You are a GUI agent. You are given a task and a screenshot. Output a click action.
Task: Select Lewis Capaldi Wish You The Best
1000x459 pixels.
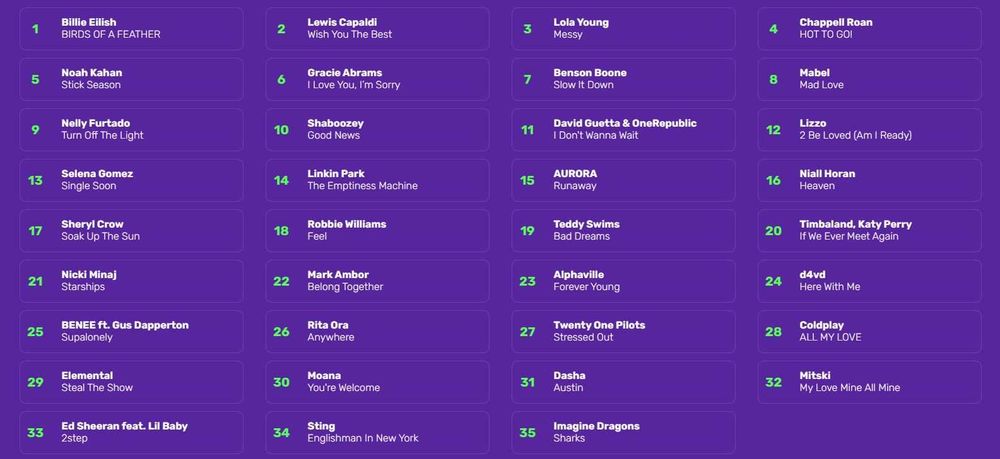pos(377,29)
